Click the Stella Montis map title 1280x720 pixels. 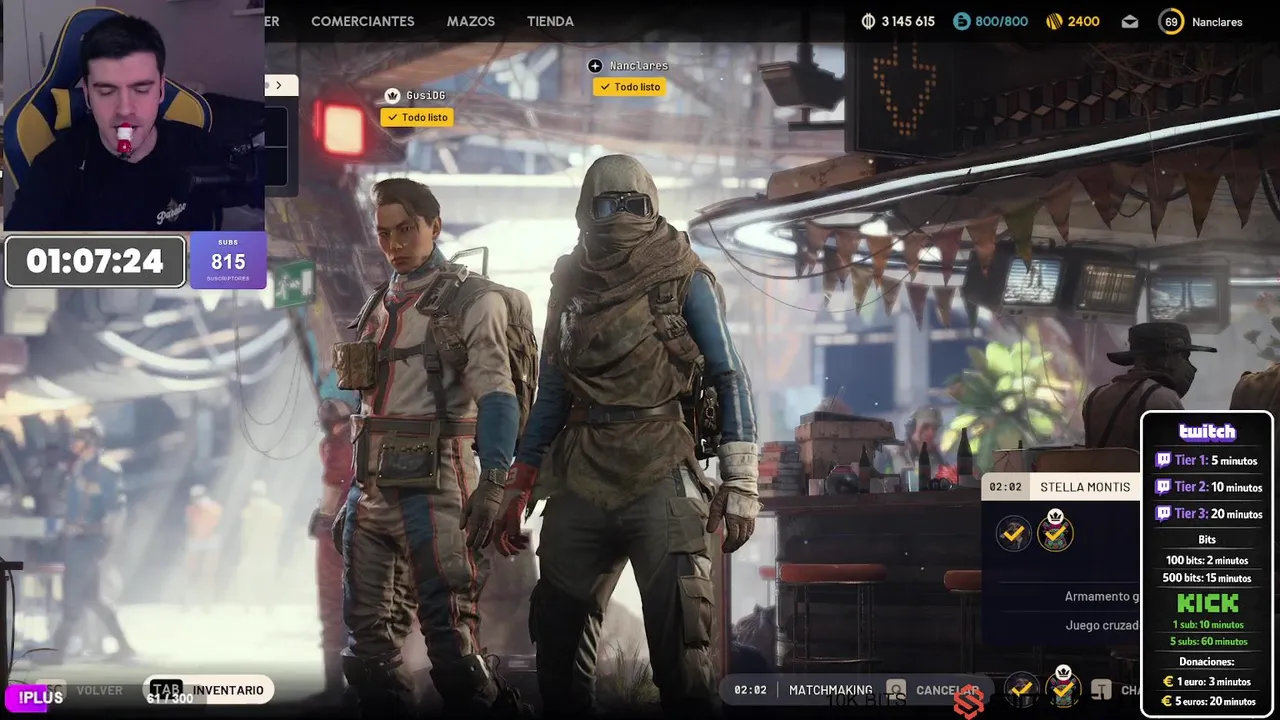1085,487
